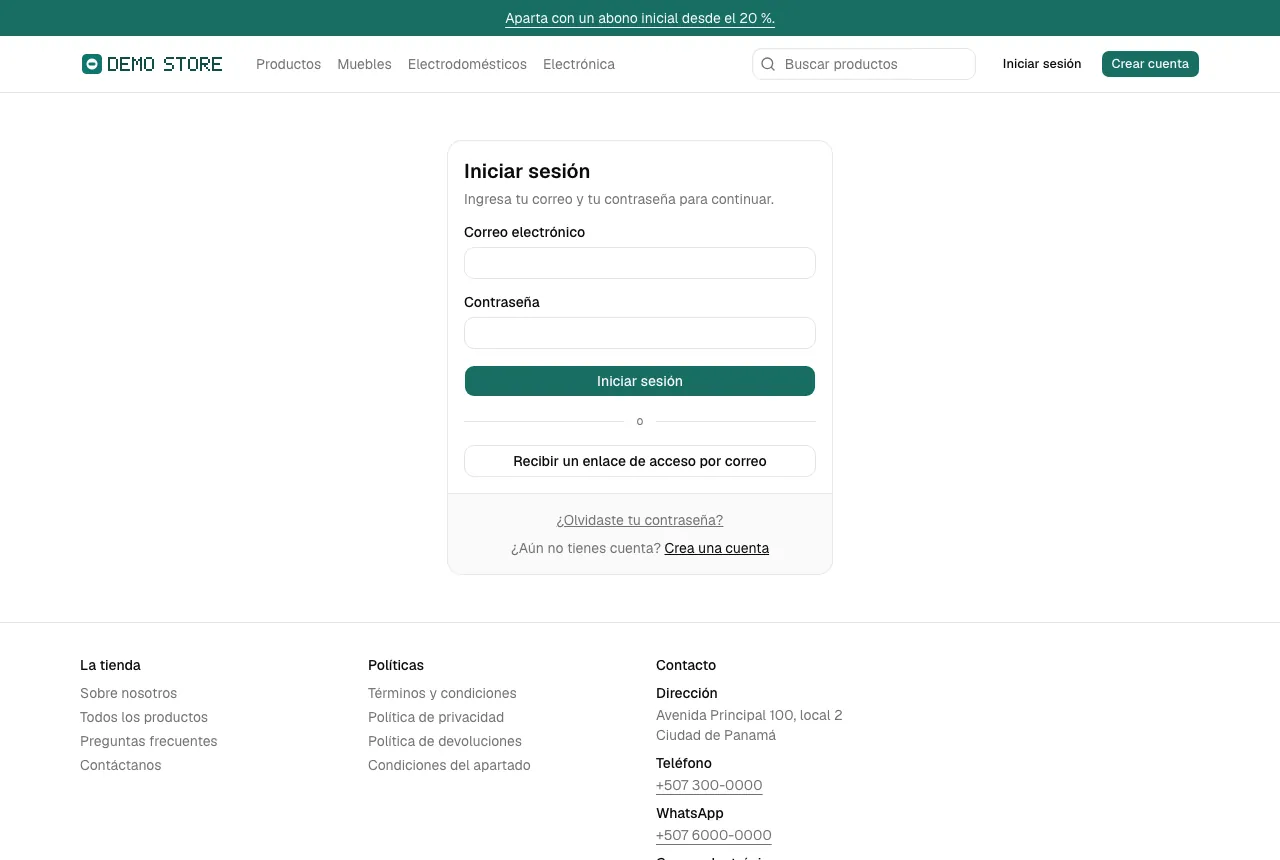Screen dimensions: 1280x860
Task: Open the top banner abono inicial link
Action: (640, 18)
